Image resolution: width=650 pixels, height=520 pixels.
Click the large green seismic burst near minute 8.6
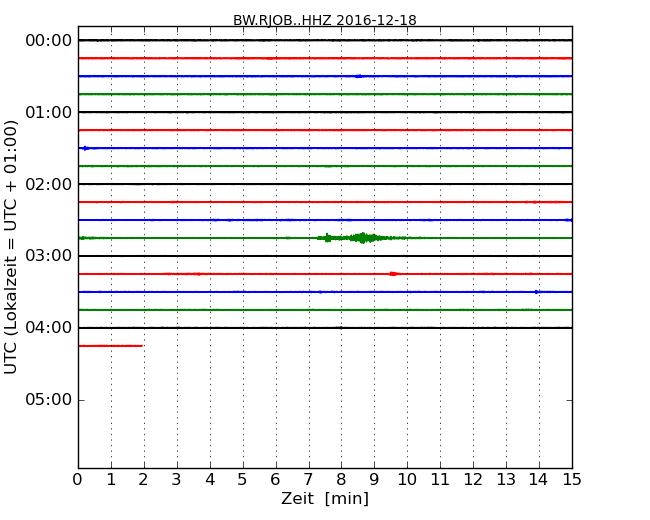pos(363,238)
